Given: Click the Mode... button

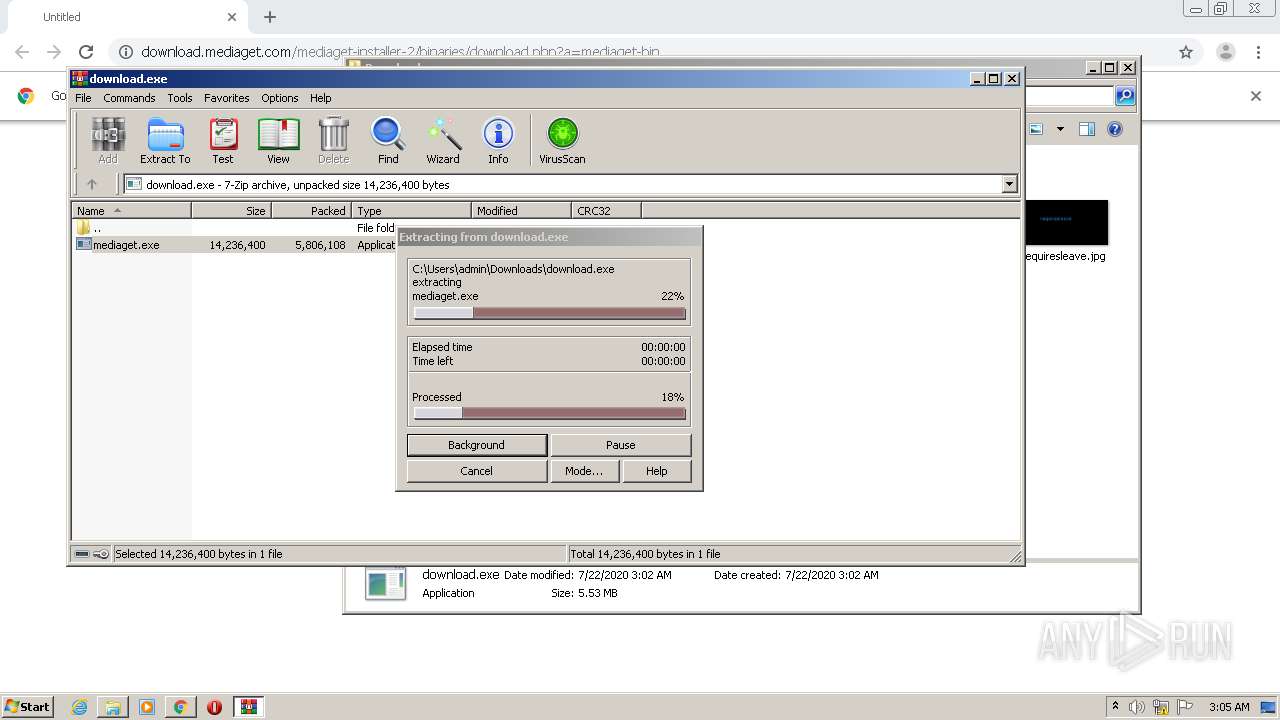Looking at the screenshot, I should [x=584, y=471].
